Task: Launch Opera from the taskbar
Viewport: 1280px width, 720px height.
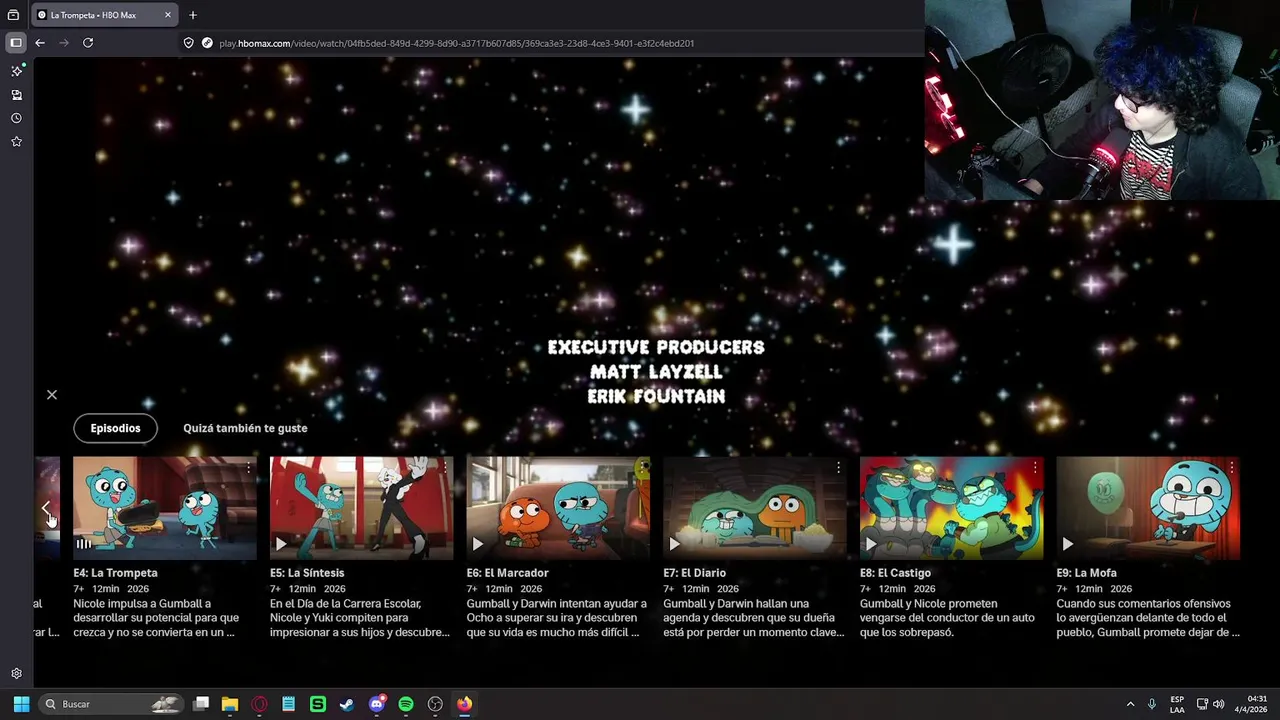Action: 259,704
